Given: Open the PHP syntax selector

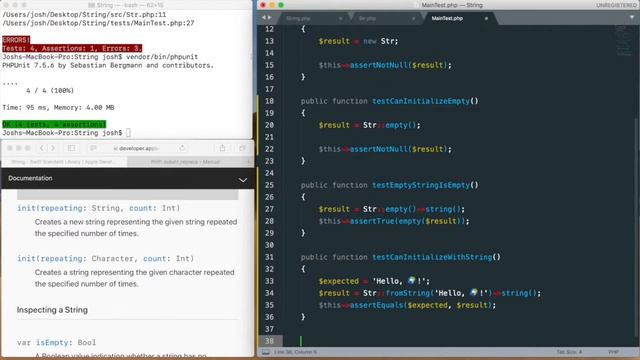Looking at the screenshot, I should [x=613, y=352].
